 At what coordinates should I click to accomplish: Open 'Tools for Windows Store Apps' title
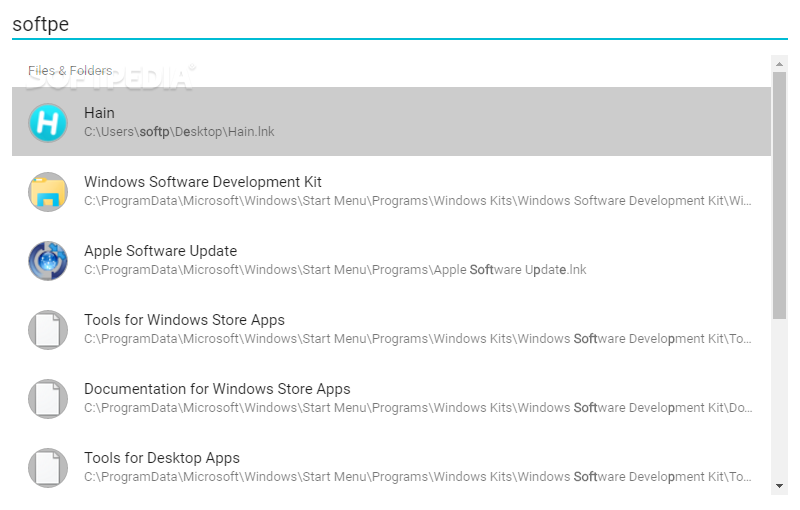point(184,320)
